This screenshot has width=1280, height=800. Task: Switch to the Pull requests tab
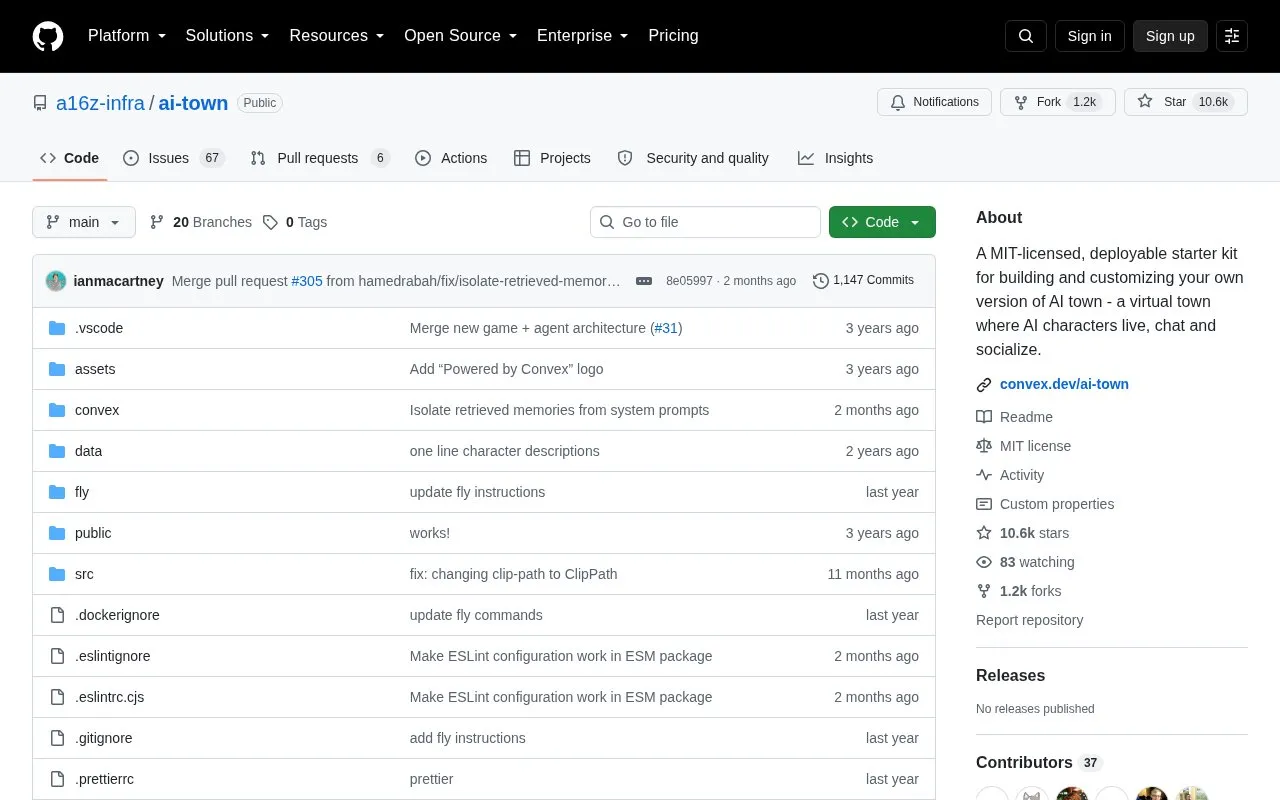(x=320, y=158)
